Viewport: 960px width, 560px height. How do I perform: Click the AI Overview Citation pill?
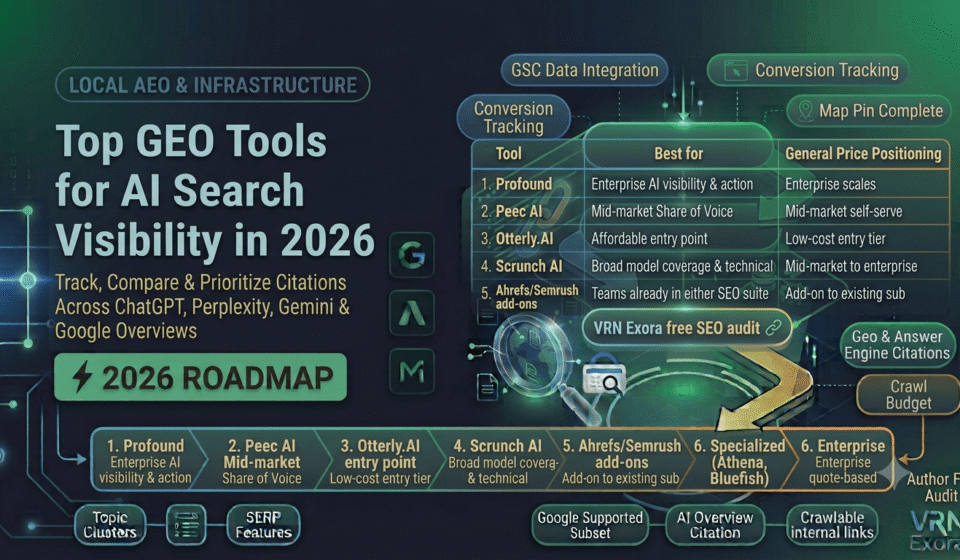(714, 525)
